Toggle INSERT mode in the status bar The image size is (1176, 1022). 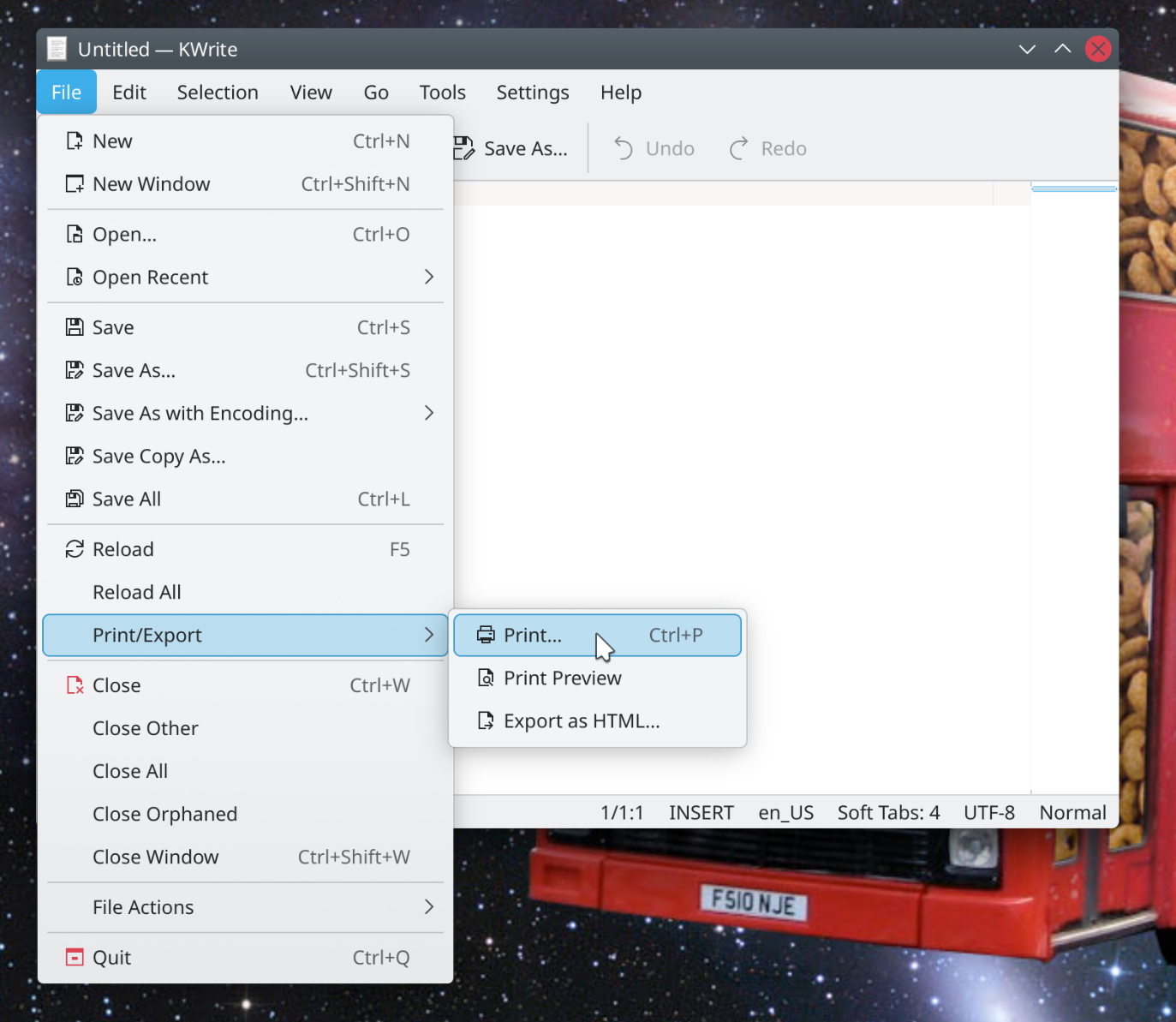701,812
